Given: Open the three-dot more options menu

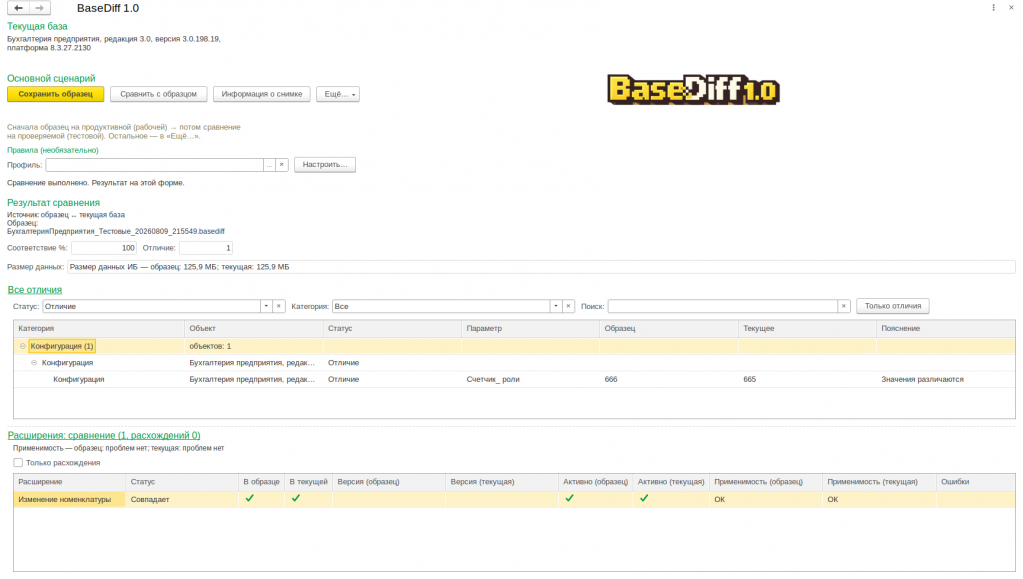Looking at the screenshot, I should click(x=993, y=8).
